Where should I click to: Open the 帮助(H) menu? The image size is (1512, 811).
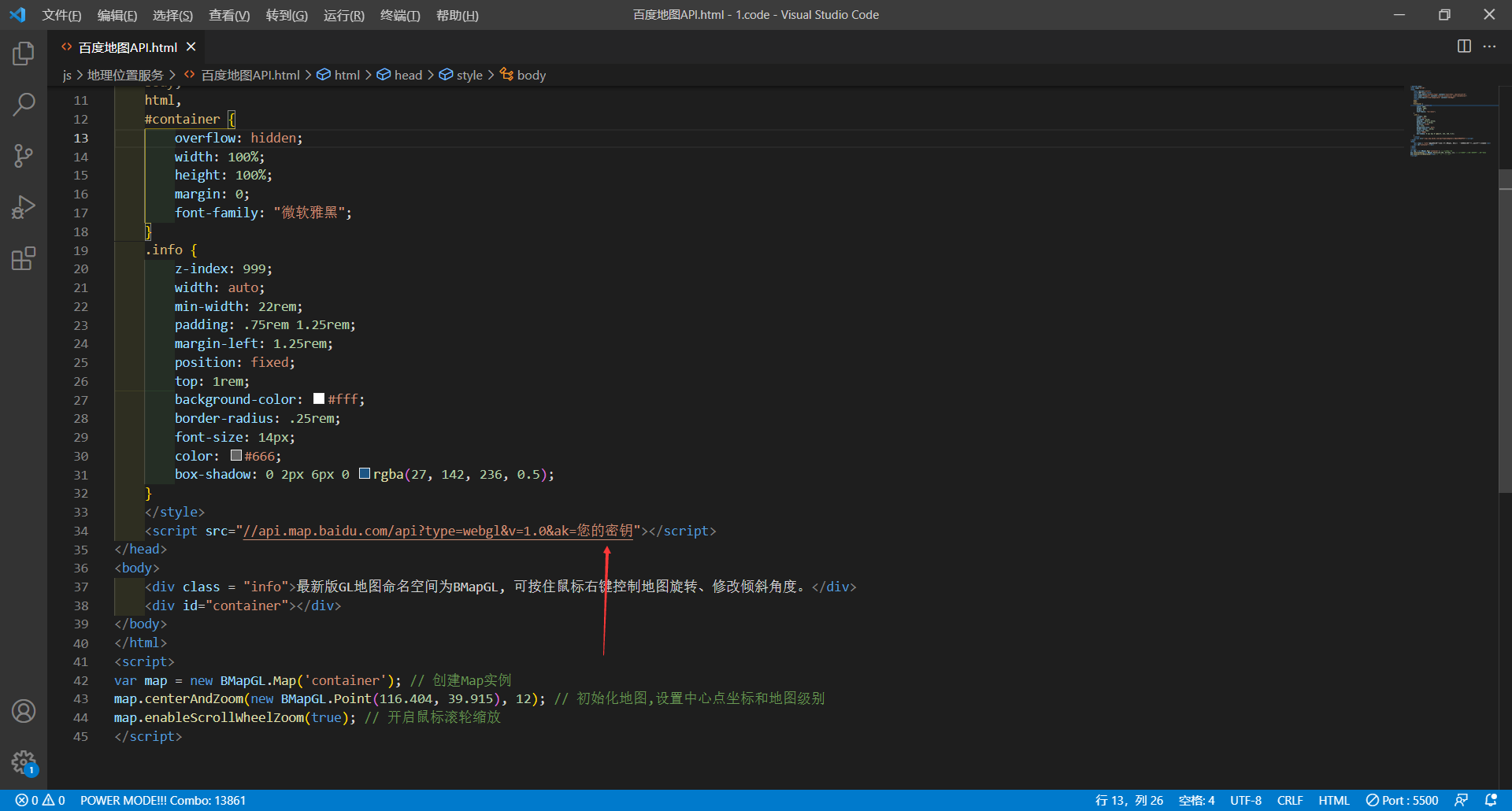coord(457,15)
